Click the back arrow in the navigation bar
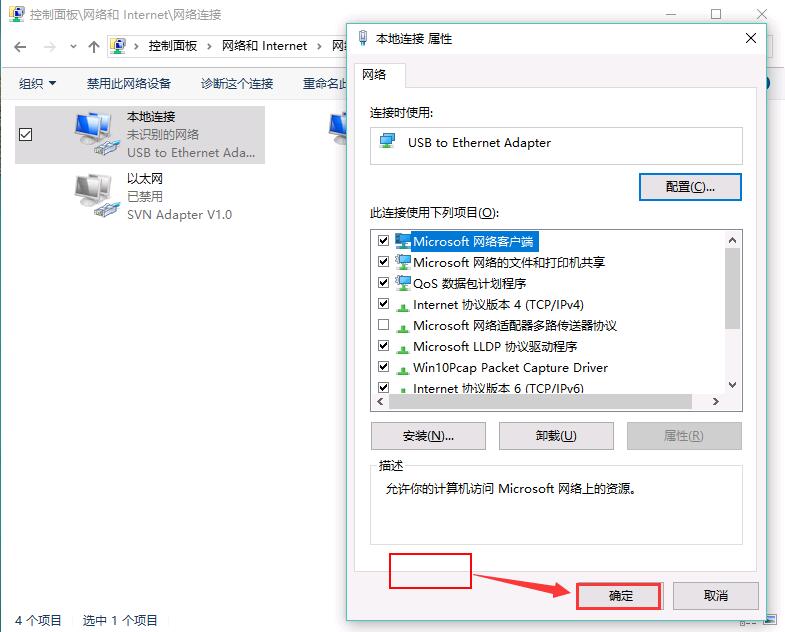The width and height of the screenshot is (785, 632). click(x=20, y=47)
